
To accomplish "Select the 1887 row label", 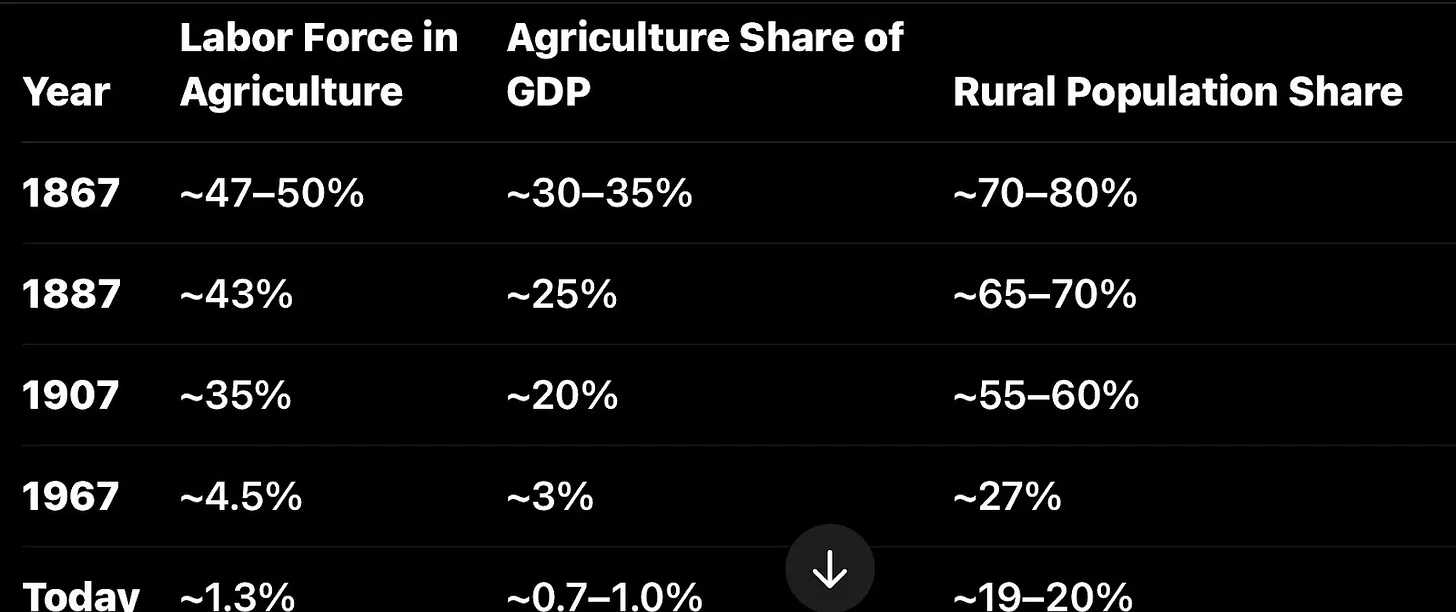I will click(71, 294).
